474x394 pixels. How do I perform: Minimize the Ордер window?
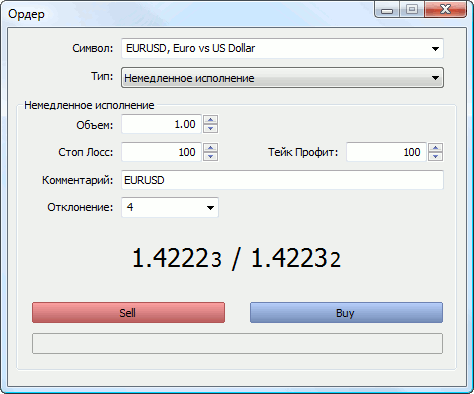[x=387, y=10]
